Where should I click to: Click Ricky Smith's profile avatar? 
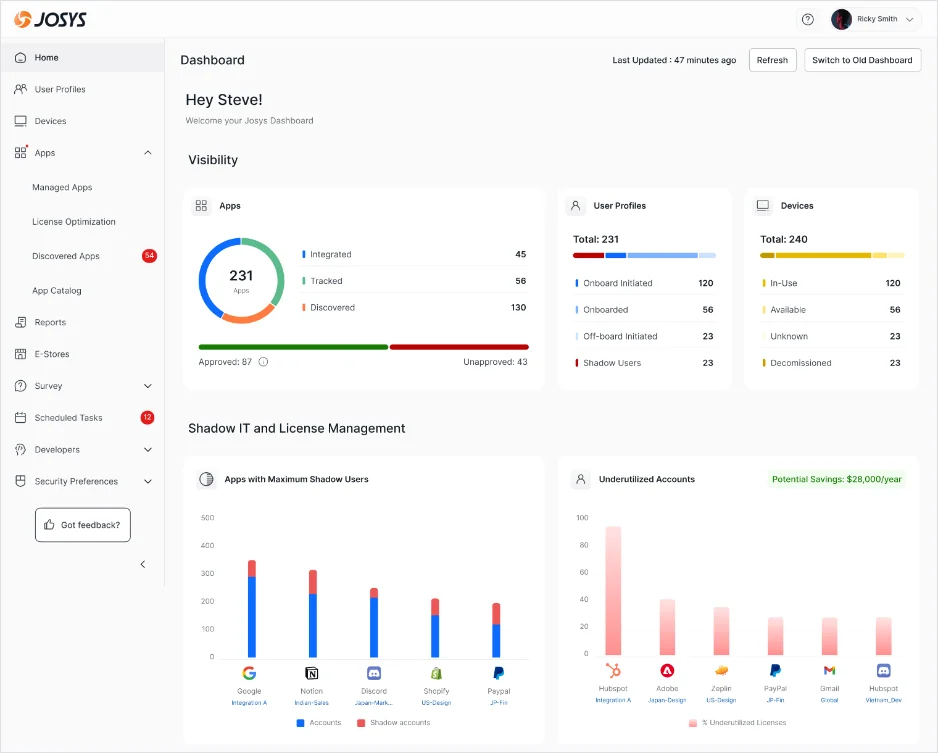[841, 19]
